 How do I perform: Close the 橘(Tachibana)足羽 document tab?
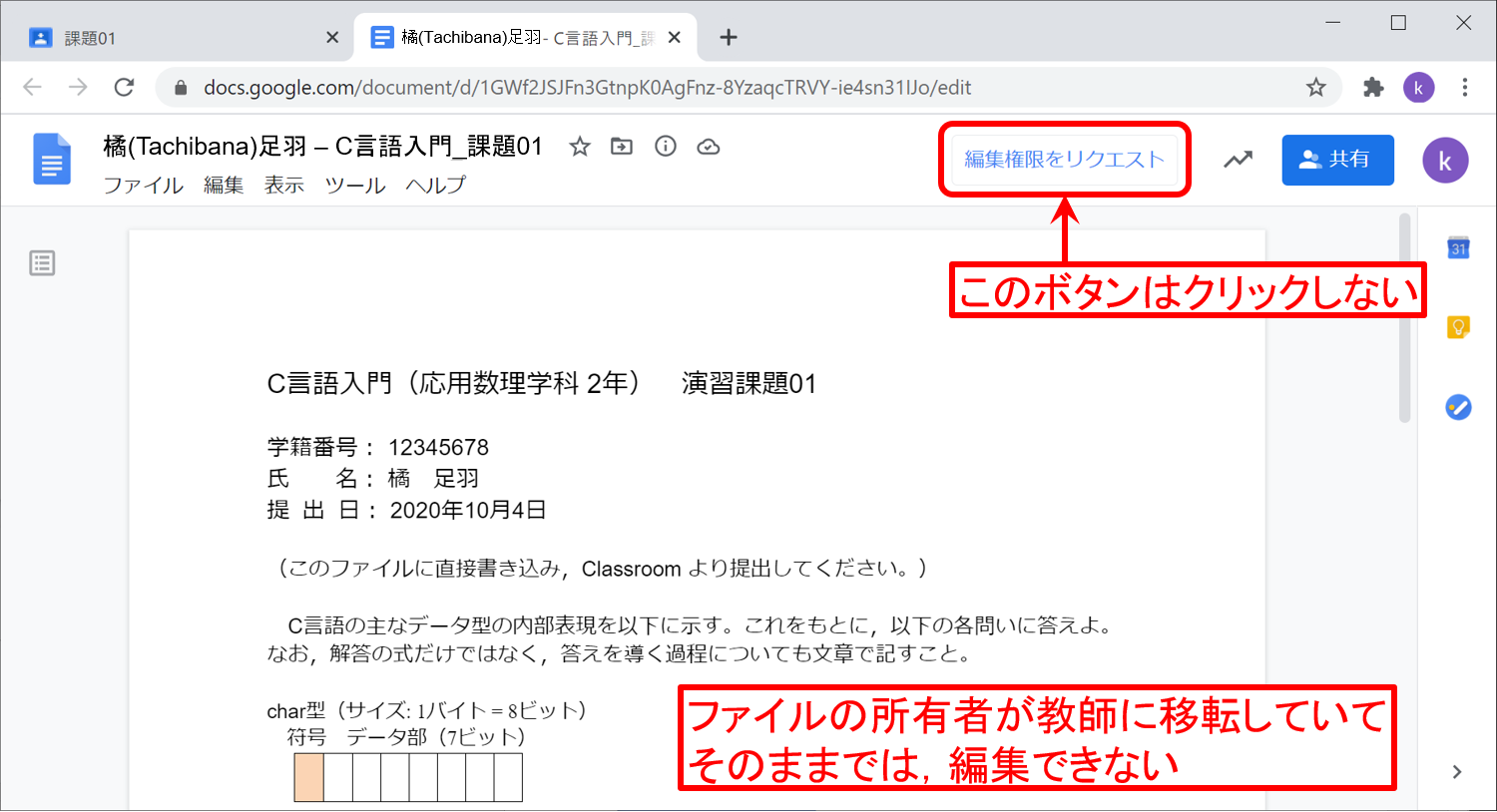pyautogui.click(x=675, y=38)
